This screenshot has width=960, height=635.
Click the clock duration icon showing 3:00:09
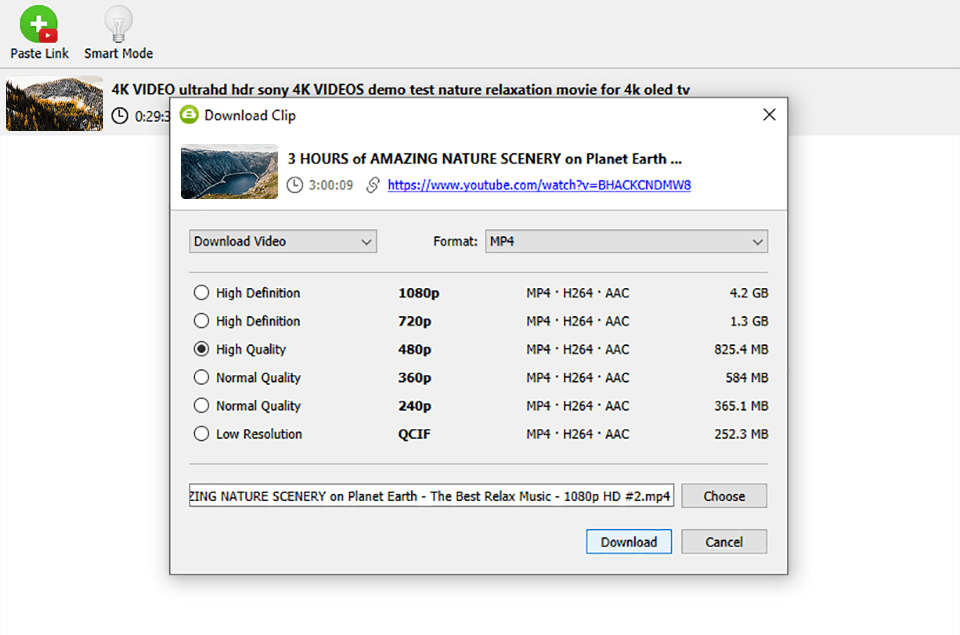295,185
